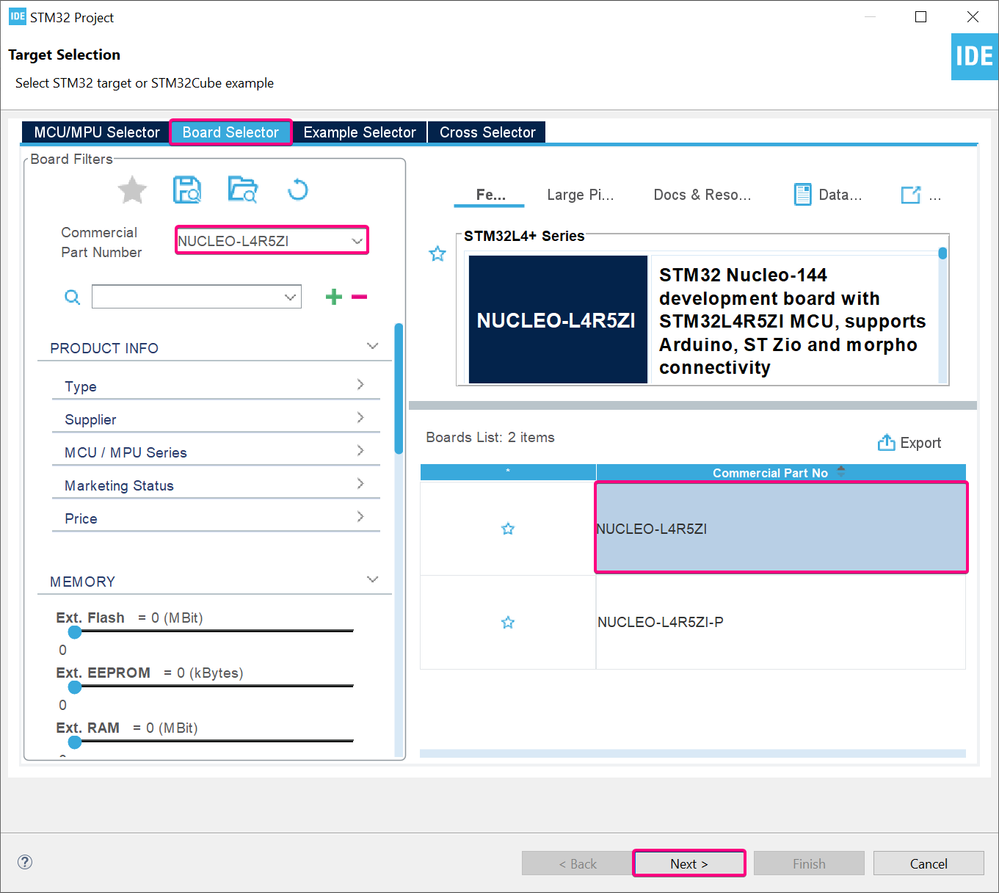Adjust the Ext. RAM slider handle

[x=75, y=742]
